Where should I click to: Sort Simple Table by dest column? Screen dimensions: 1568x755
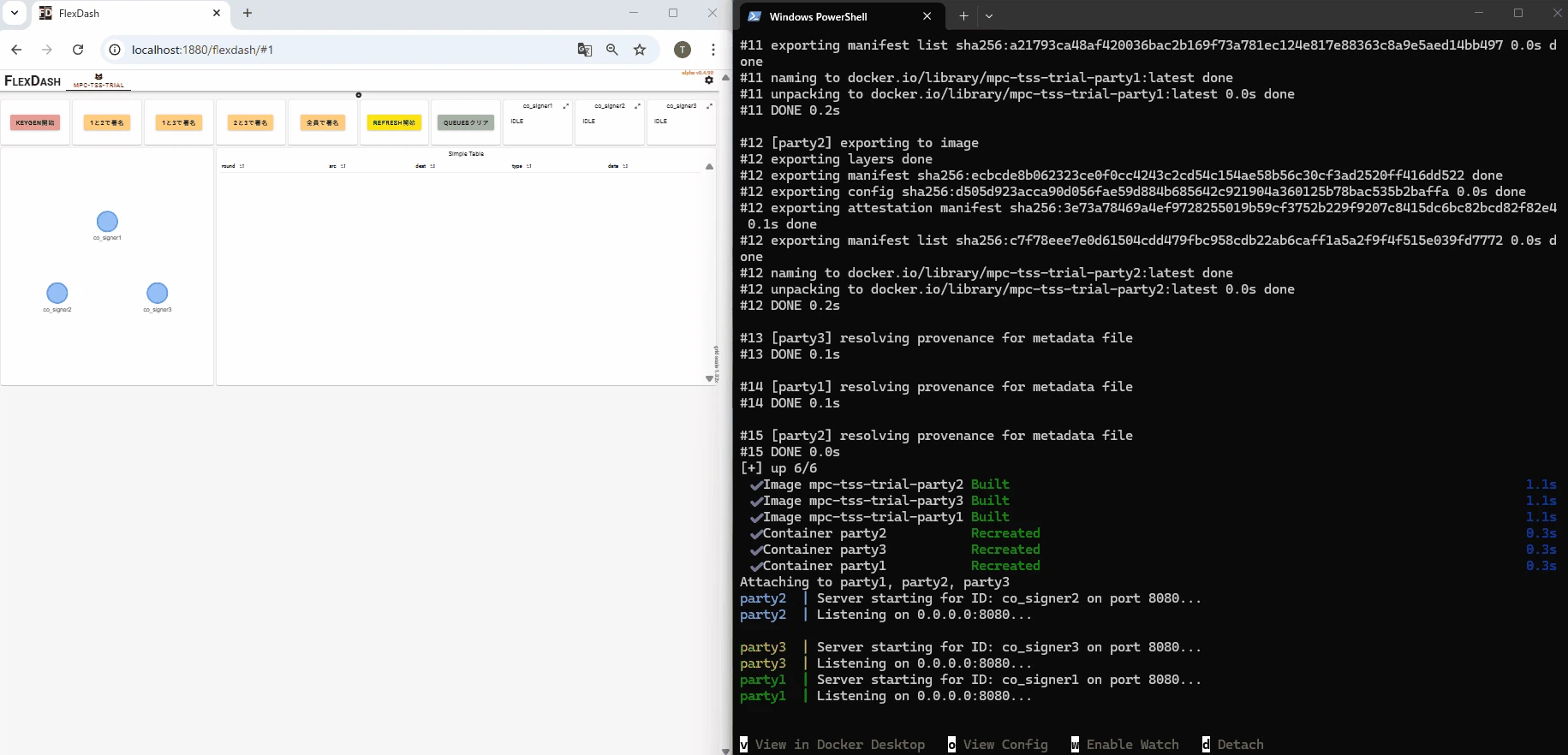425,166
